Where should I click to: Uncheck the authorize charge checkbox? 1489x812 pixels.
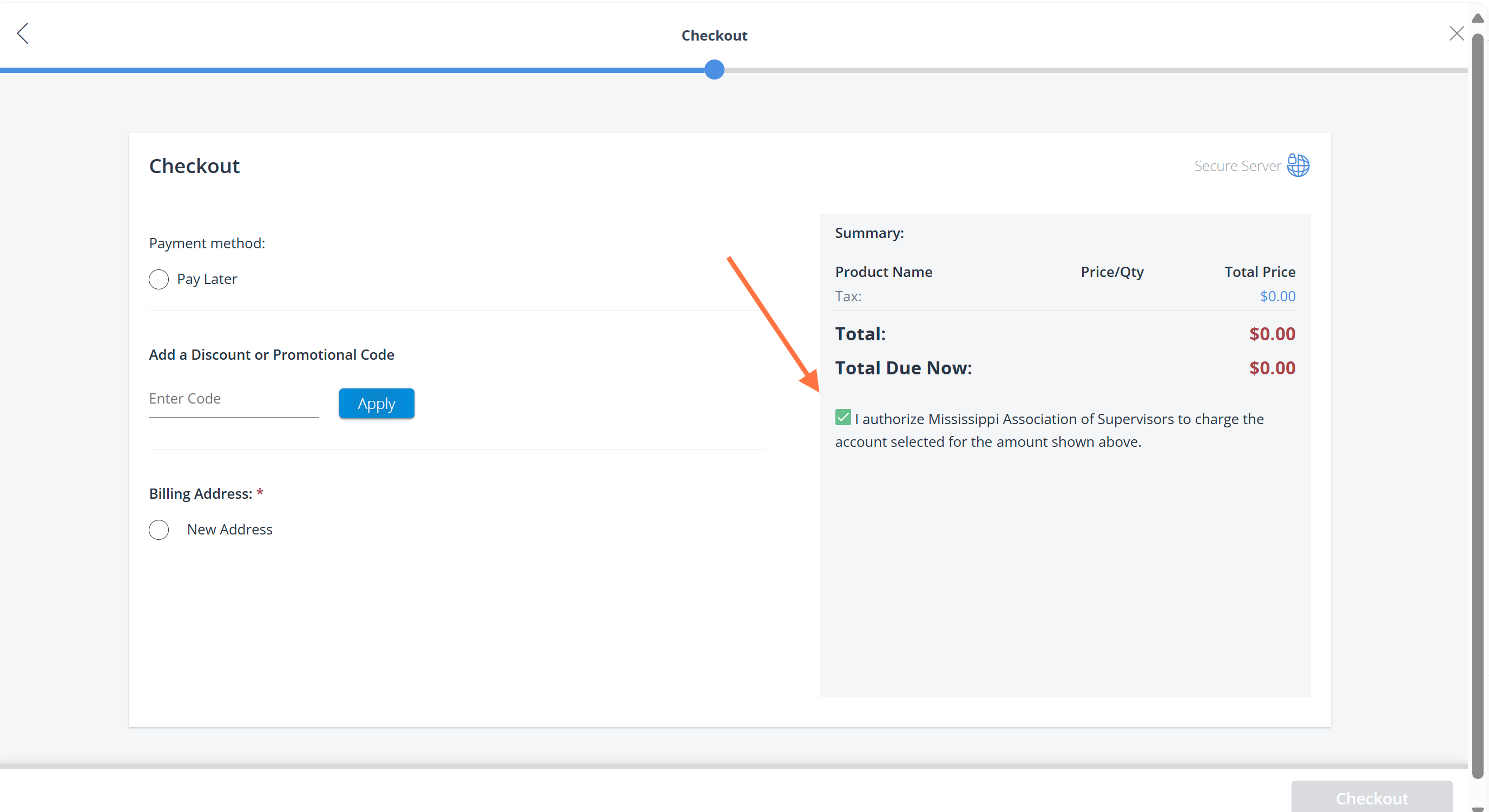[x=843, y=417]
